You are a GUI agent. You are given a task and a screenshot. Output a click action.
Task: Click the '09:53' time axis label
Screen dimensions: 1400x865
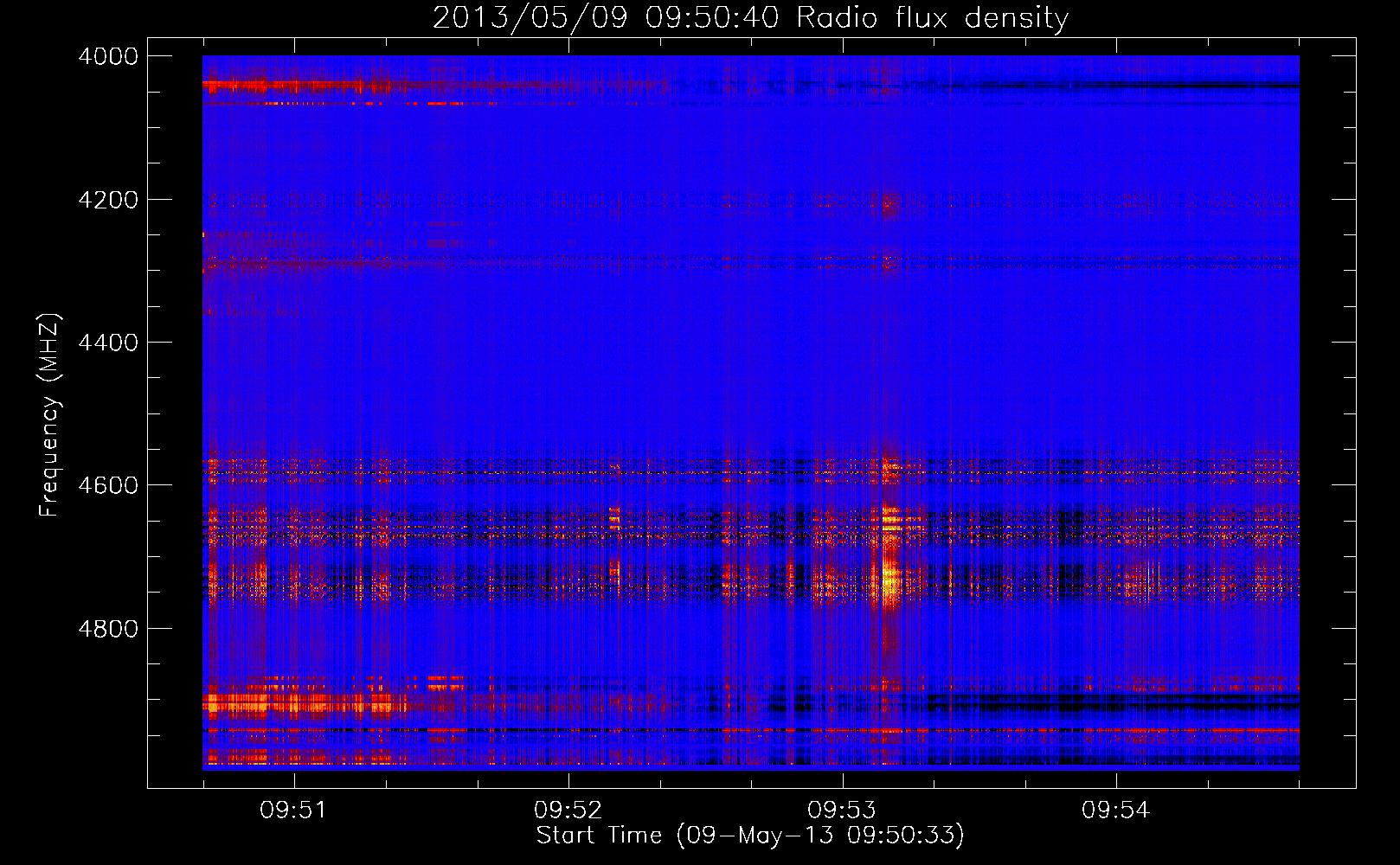pyautogui.click(x=842, y=810)
